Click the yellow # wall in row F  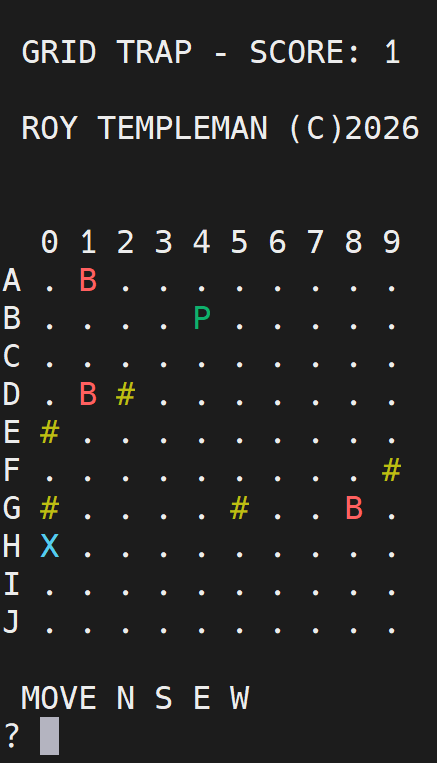392,470
